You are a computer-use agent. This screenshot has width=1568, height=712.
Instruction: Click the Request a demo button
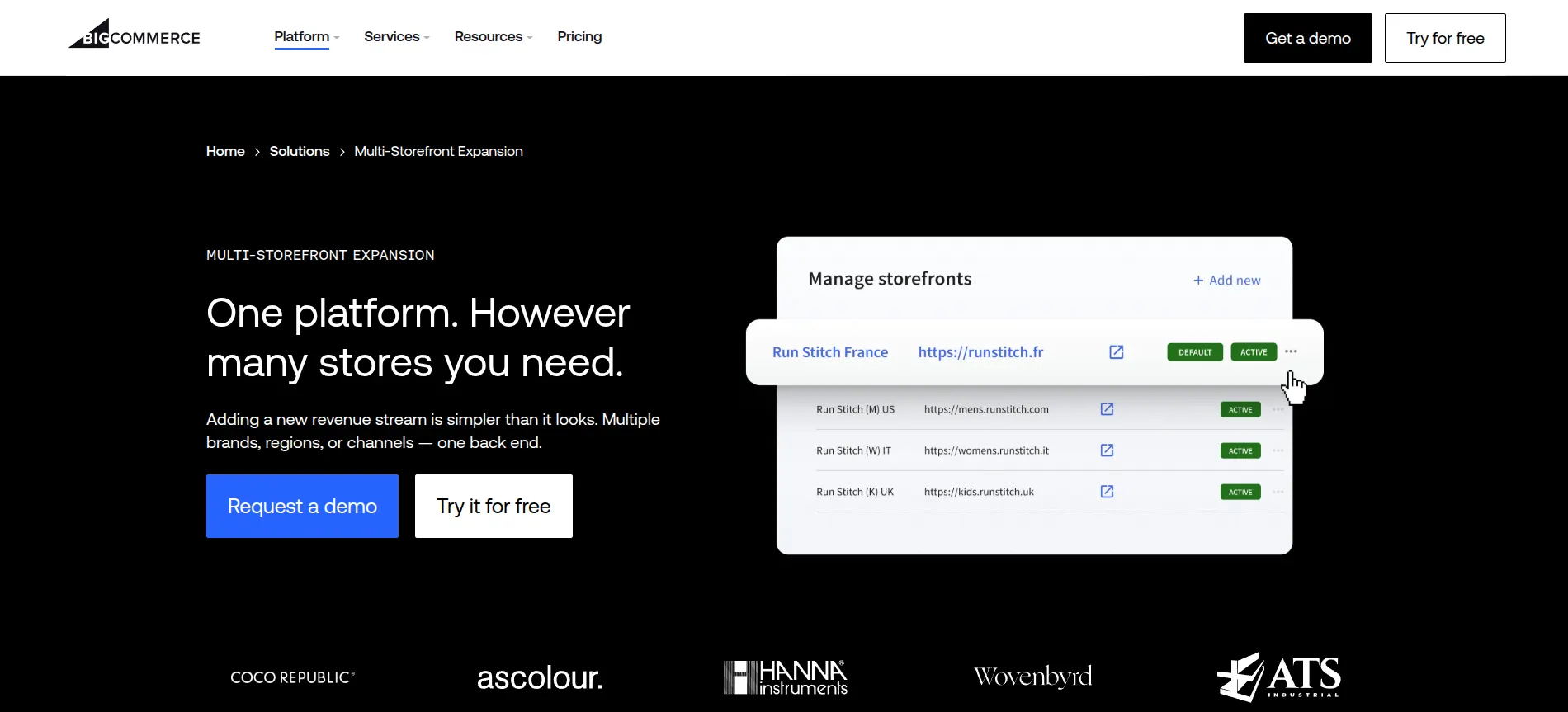click(302, 506)
